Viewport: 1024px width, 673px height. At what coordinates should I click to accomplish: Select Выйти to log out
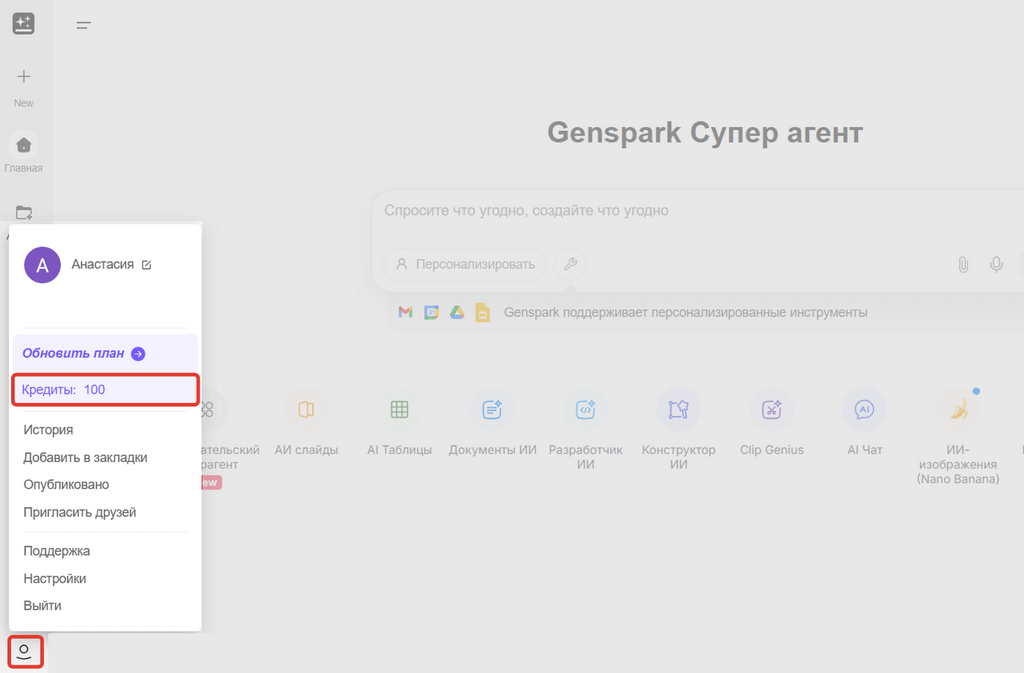[x=42, y=606]
